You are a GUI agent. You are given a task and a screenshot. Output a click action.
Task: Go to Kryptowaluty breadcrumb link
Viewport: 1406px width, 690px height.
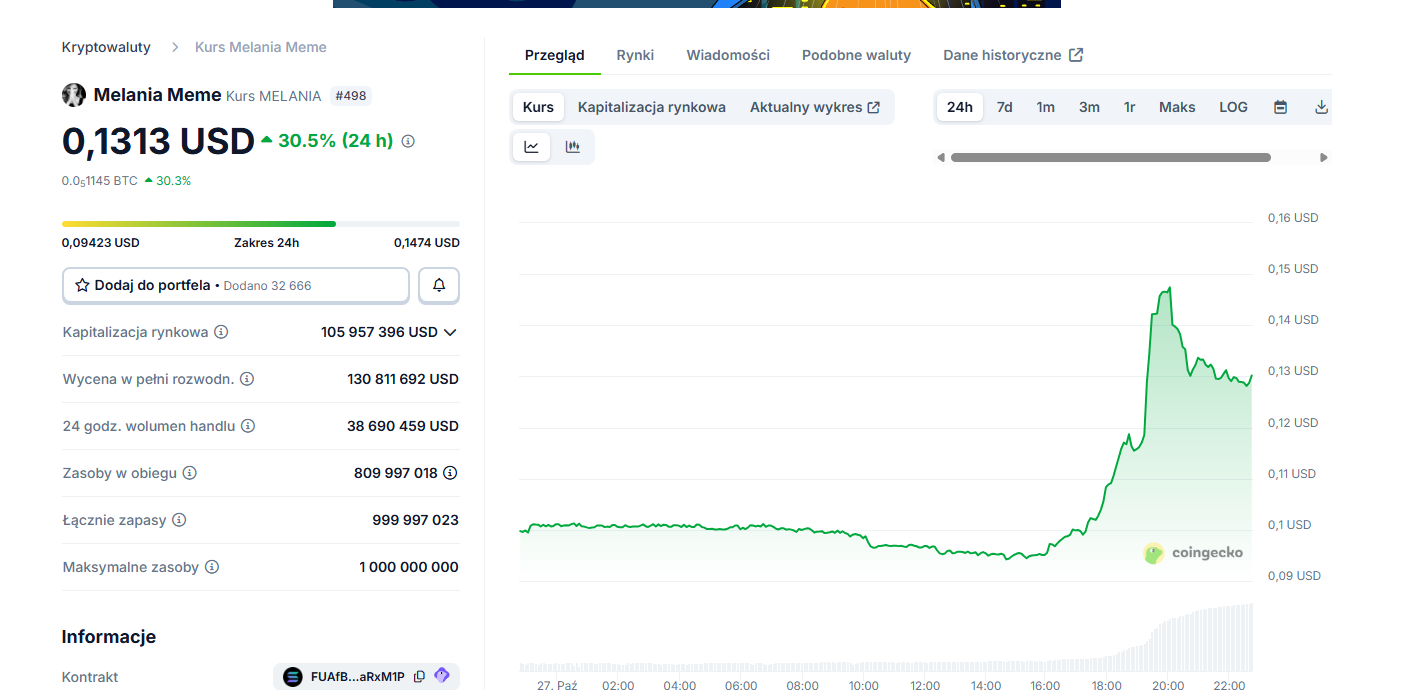pos(106,47)
